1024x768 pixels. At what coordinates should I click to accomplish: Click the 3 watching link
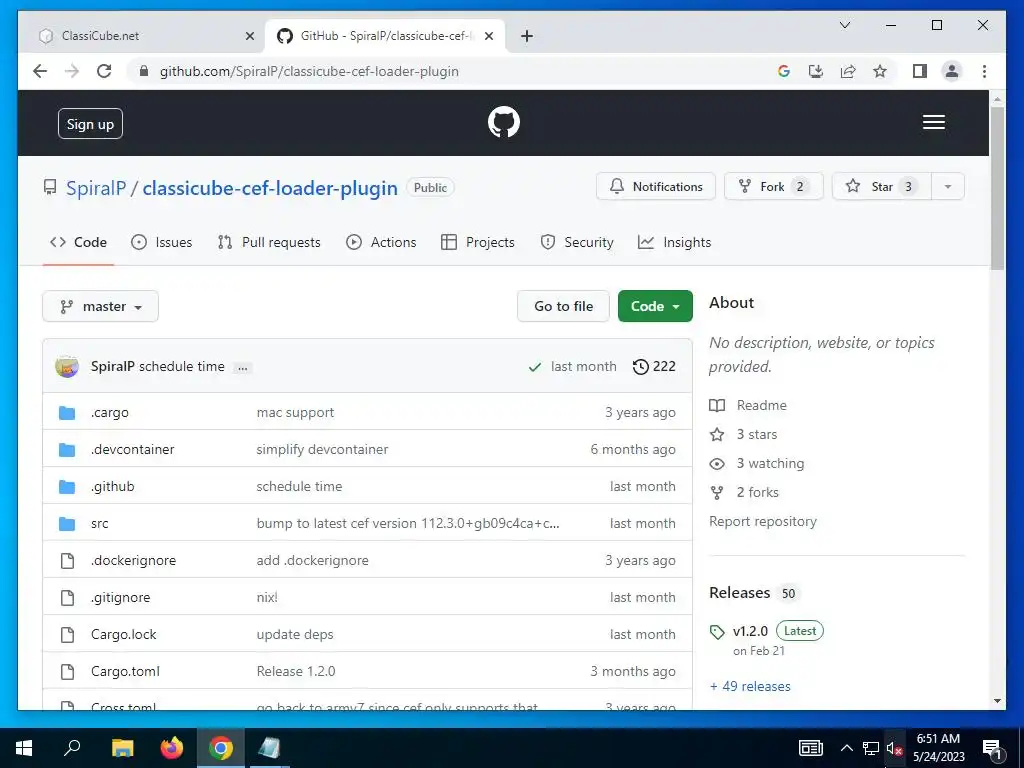point(758,464)
